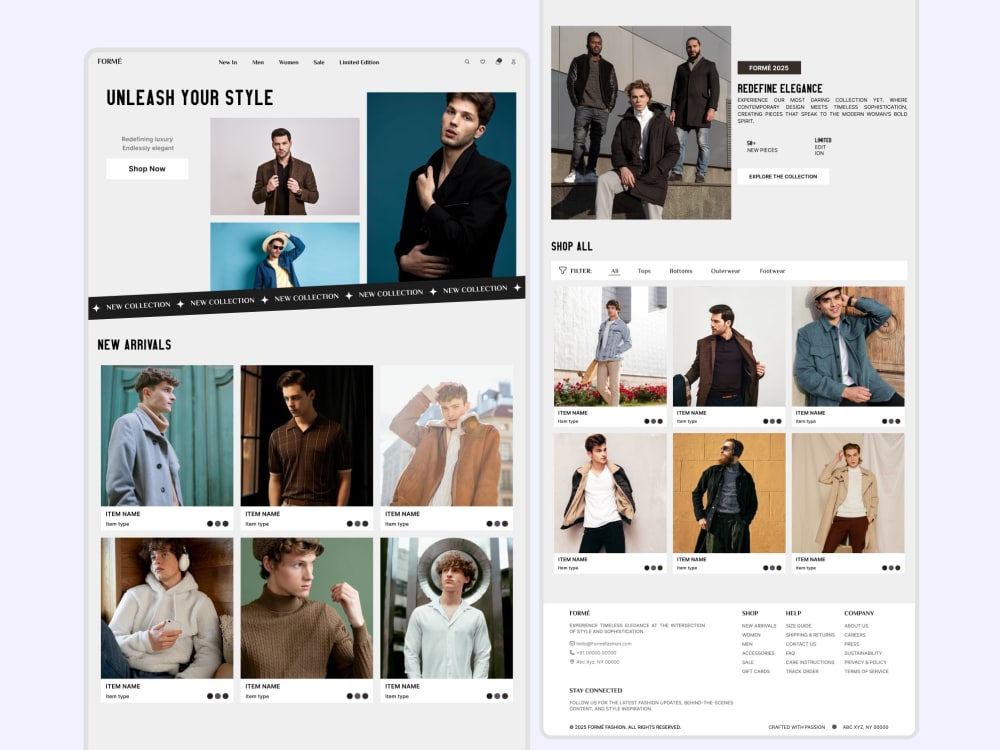The image size is (1000, 750).
Task: Click the FORMÉ logo in the header
Action: [x=110, y=61]
